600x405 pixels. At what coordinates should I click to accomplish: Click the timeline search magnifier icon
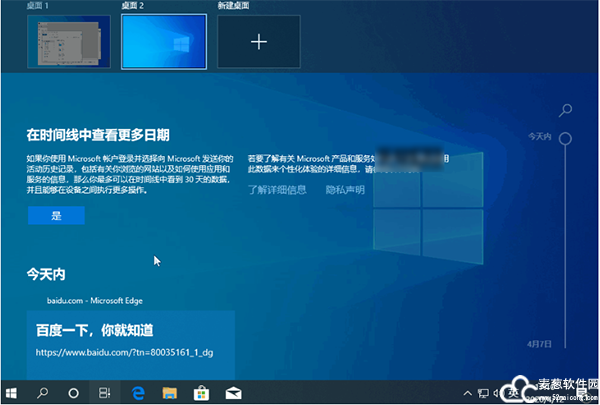[x=566, y=109]
